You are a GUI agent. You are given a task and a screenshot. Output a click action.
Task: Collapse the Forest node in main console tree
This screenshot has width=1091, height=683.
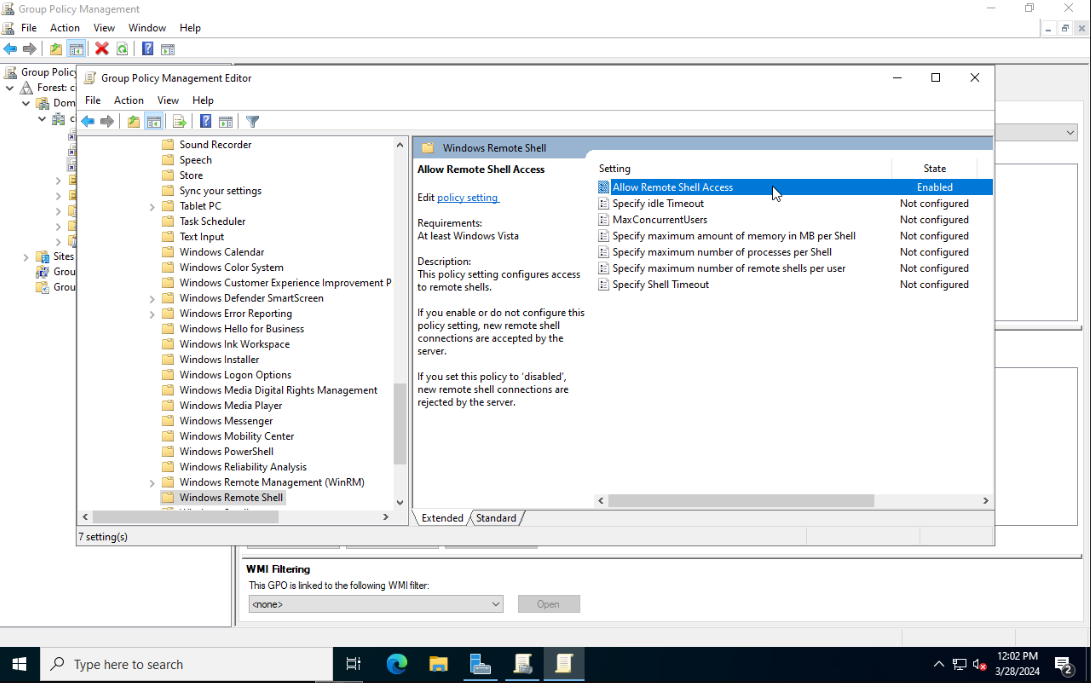click(x=10, y=88)
